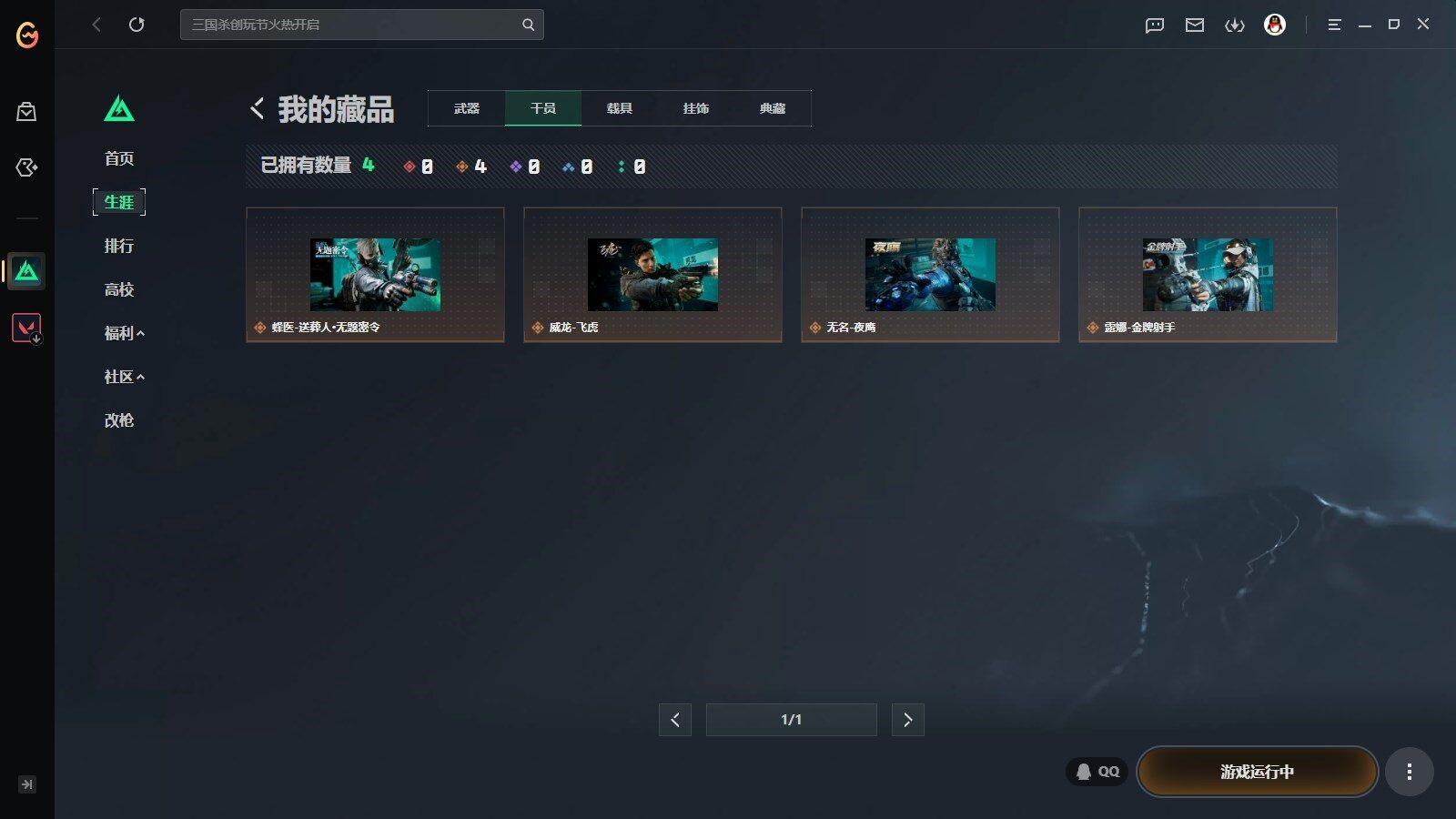Open the 蜂医-送葬人-无题密令 operator card

(375, 275)
